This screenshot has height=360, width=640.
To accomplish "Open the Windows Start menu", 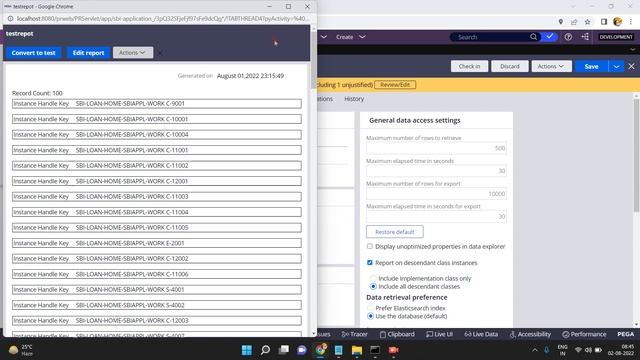I will (247, 350).
